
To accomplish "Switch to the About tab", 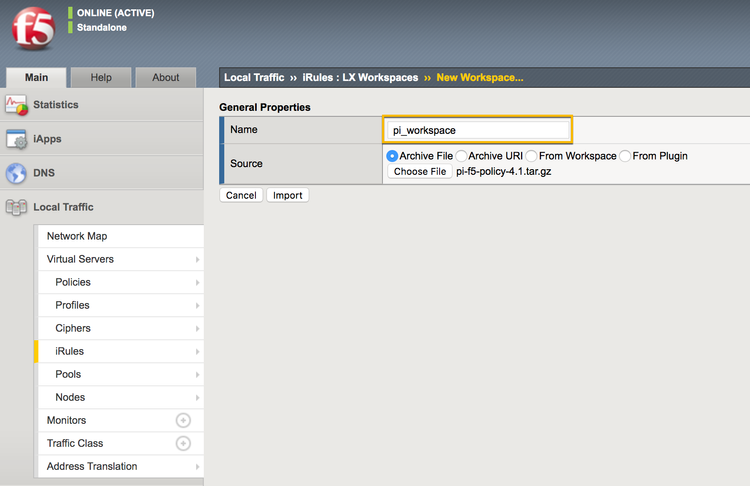I will (165, 77).
